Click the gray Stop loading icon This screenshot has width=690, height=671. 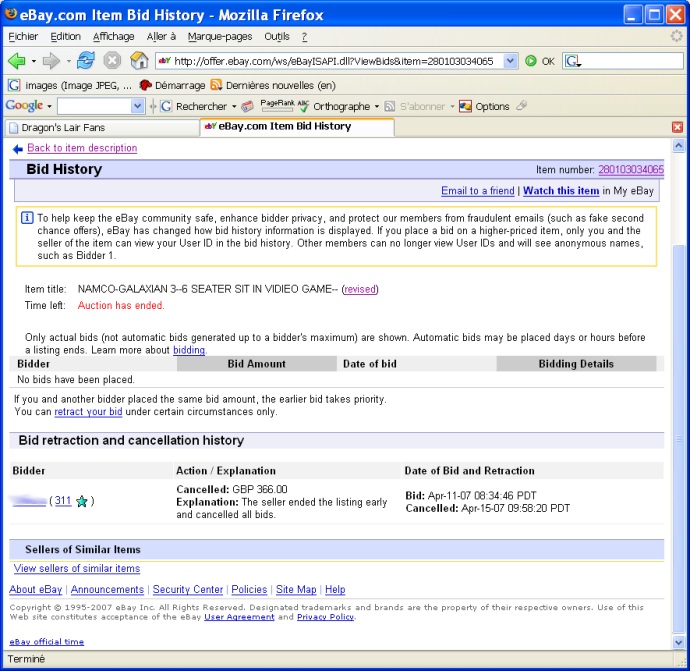pyautogui.click(x=112, y=60)
